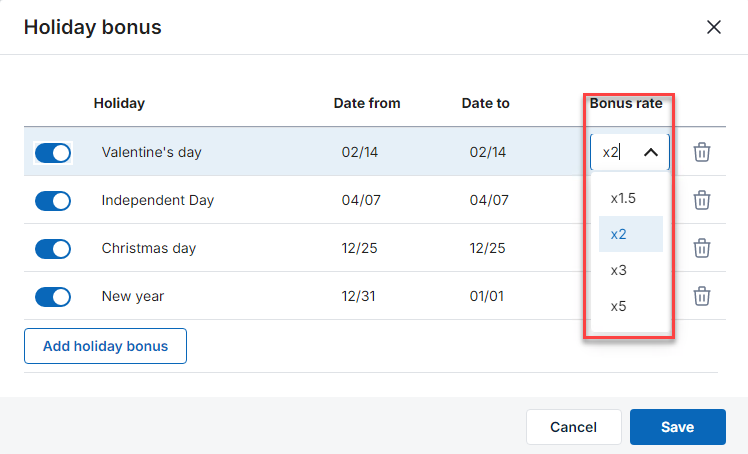Cancel the holiday bonus changes
This screenshot has height=454, width=748.
point(573,427)
